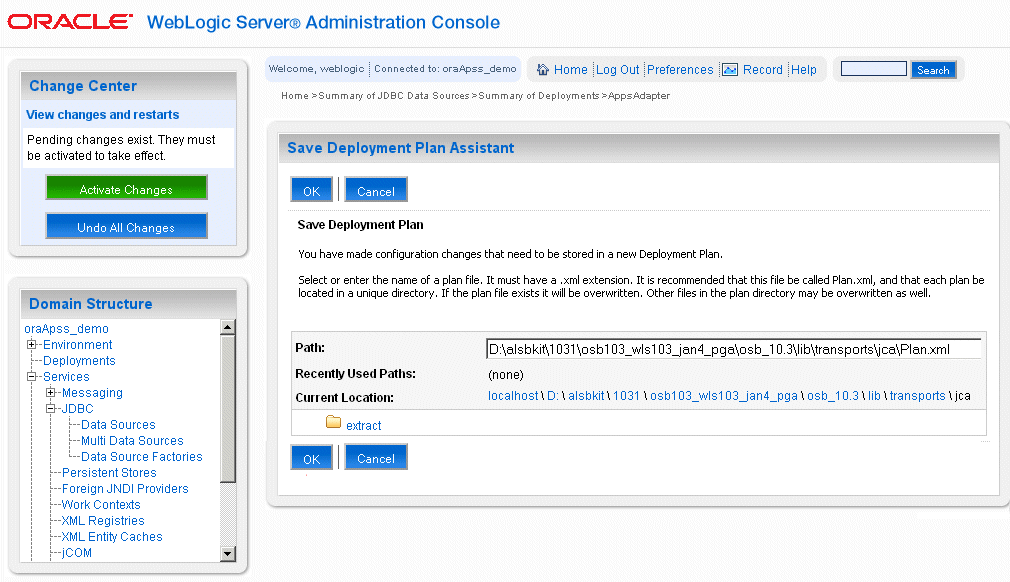Open Services in Domain Structure

click(66, 377)
